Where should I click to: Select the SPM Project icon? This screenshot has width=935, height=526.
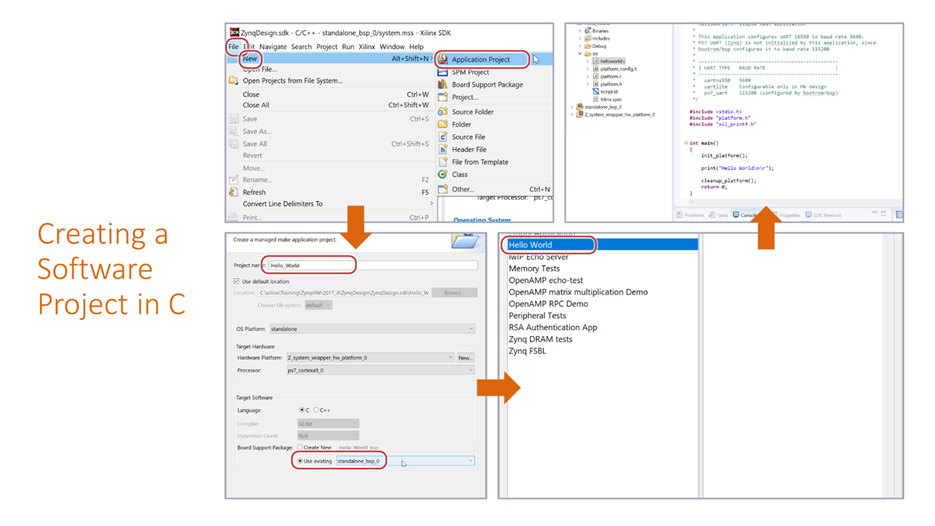click(442, 72)
